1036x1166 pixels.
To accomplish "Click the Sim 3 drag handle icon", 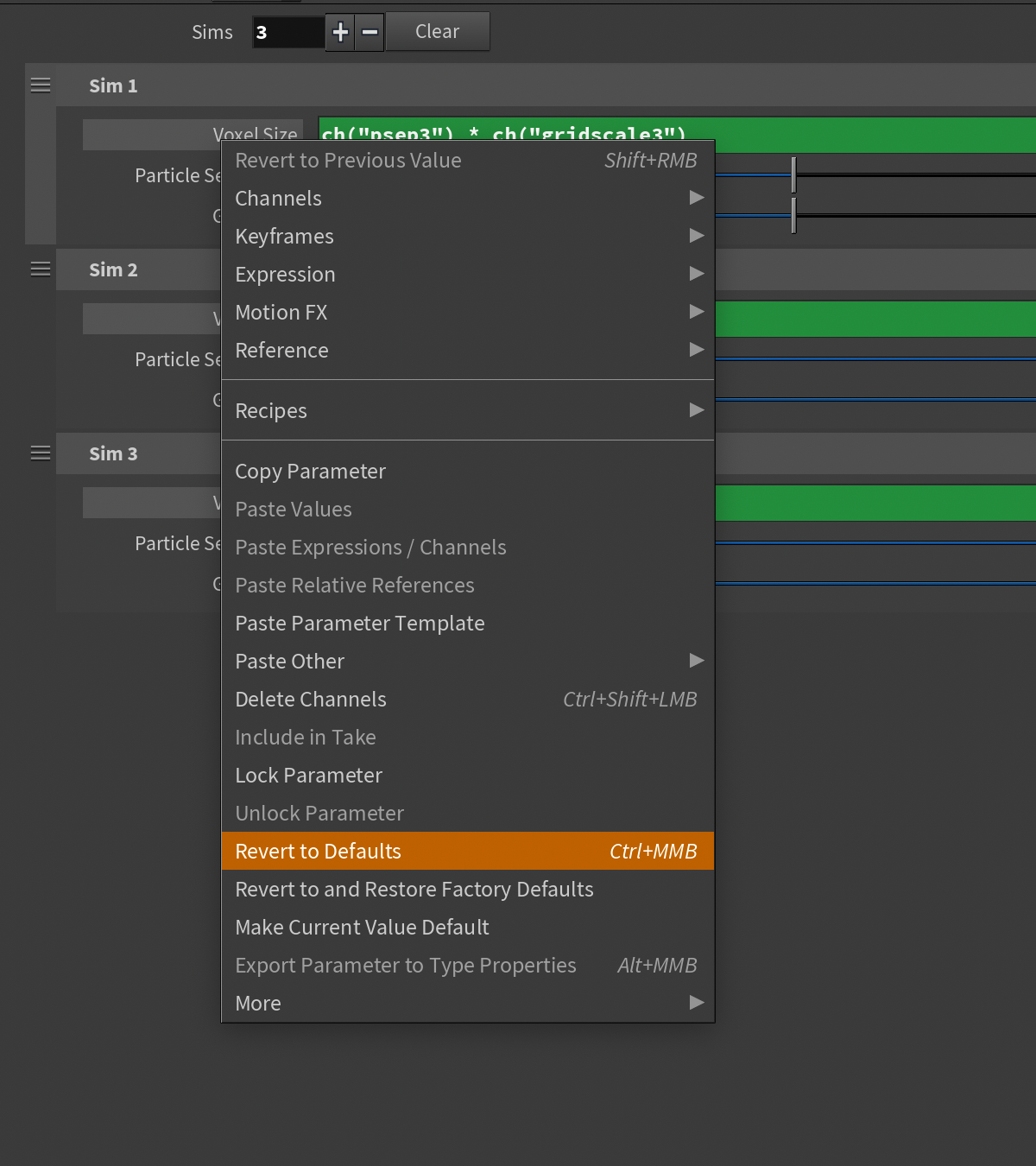I will pyautogui.click(x=41, y=453).
